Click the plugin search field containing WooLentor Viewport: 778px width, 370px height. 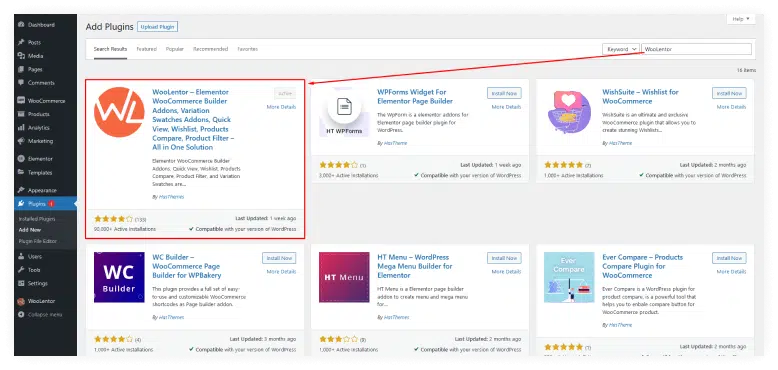(x=696, y=49)
